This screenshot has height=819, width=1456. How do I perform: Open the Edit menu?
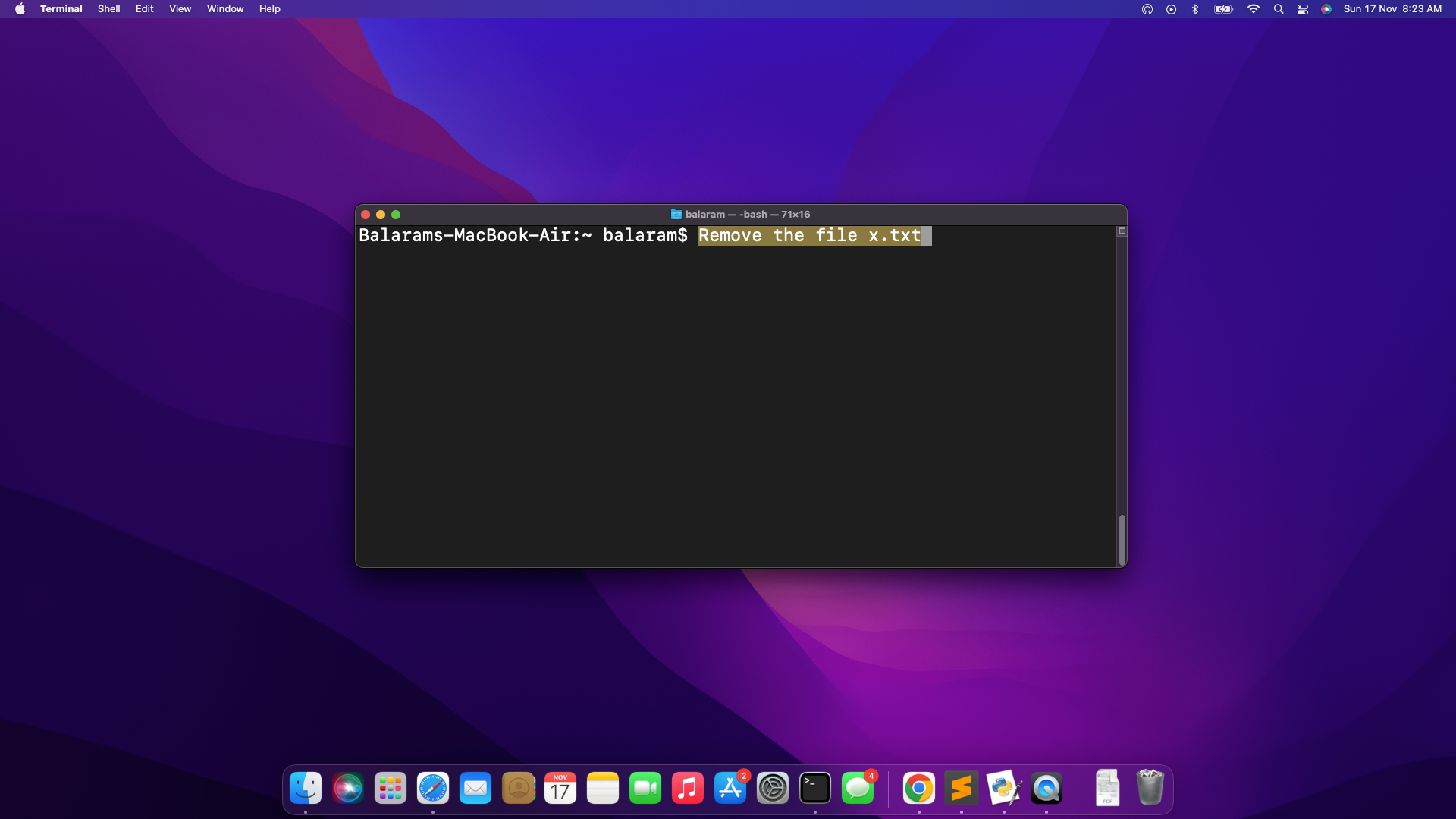click(144, 9)
